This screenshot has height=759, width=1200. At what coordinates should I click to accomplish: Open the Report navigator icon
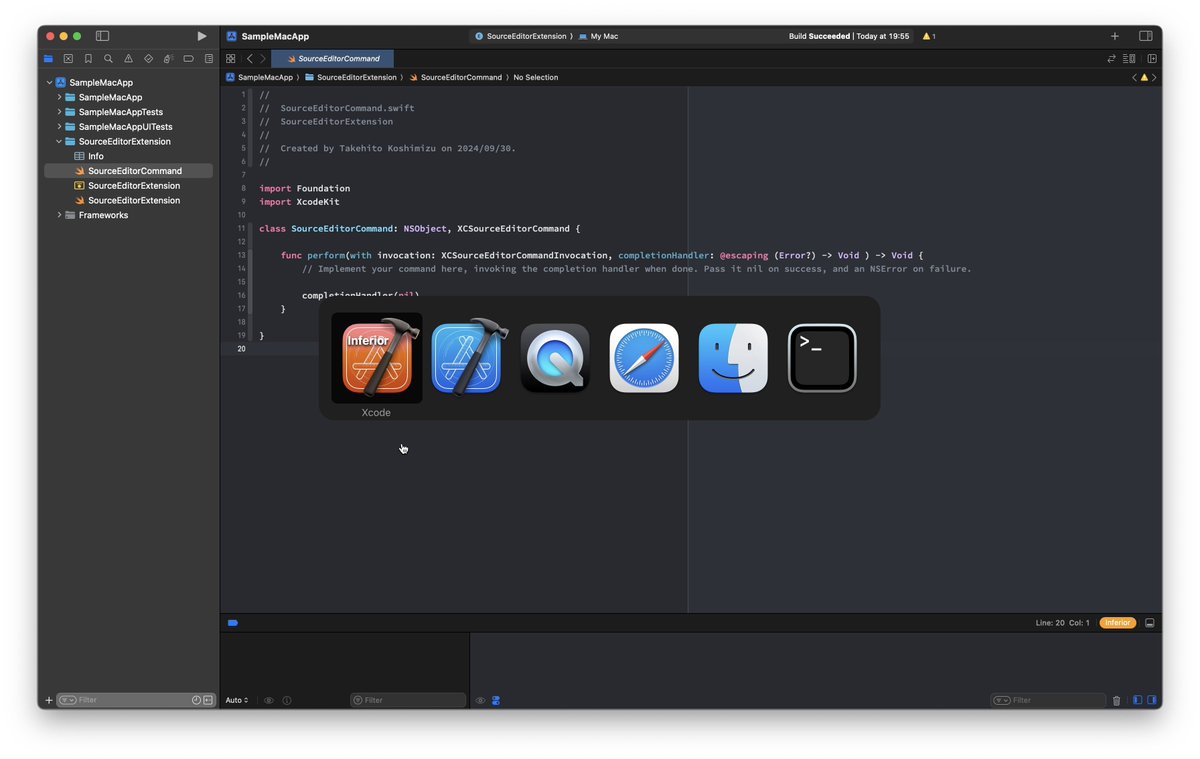pyautogui.click(x=208, y=59)
